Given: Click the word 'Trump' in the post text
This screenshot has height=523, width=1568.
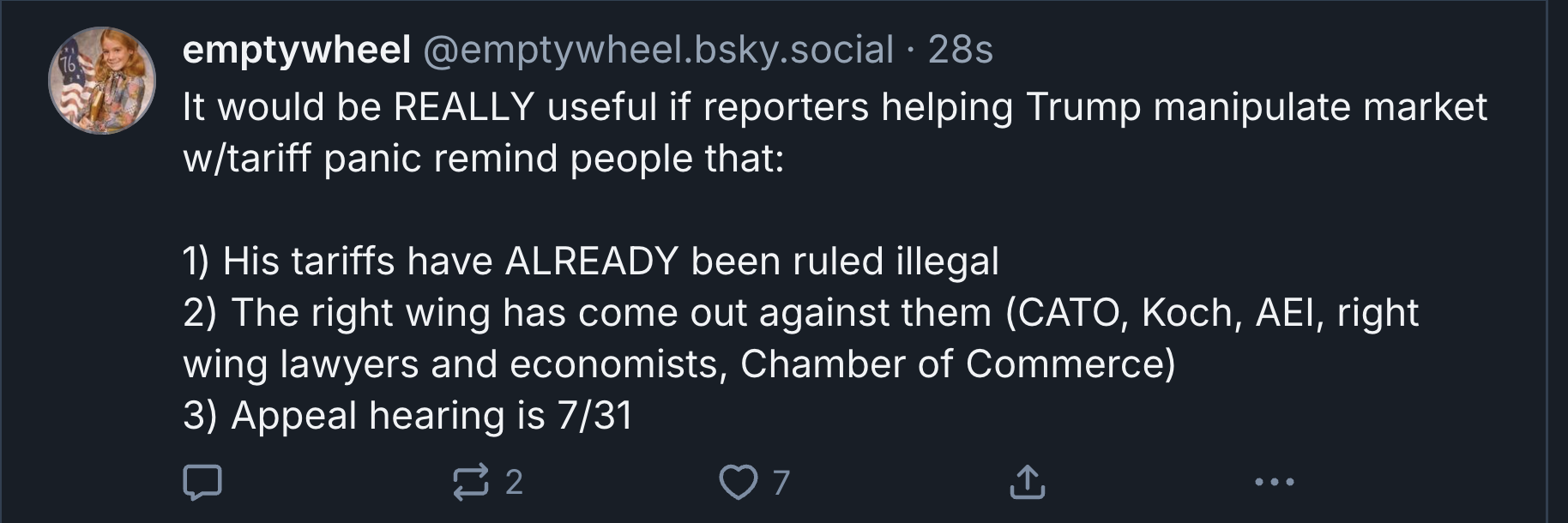Looking at the screenshot, I should coord(1083,108).
